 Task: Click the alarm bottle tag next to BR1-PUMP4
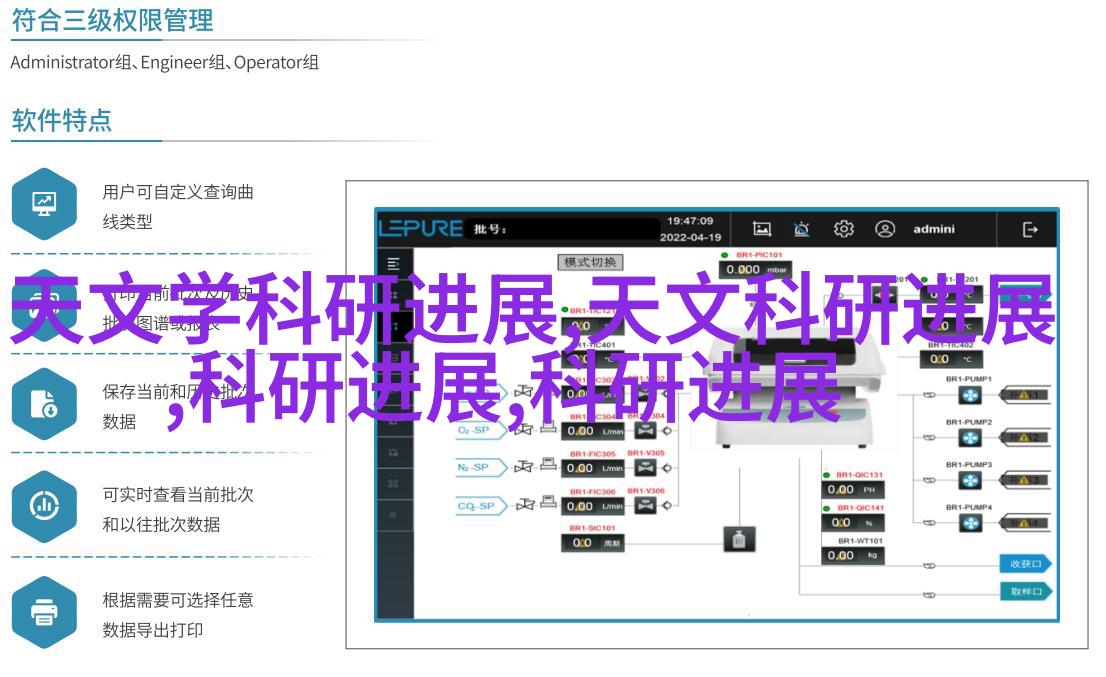(x=1026, y=523)
